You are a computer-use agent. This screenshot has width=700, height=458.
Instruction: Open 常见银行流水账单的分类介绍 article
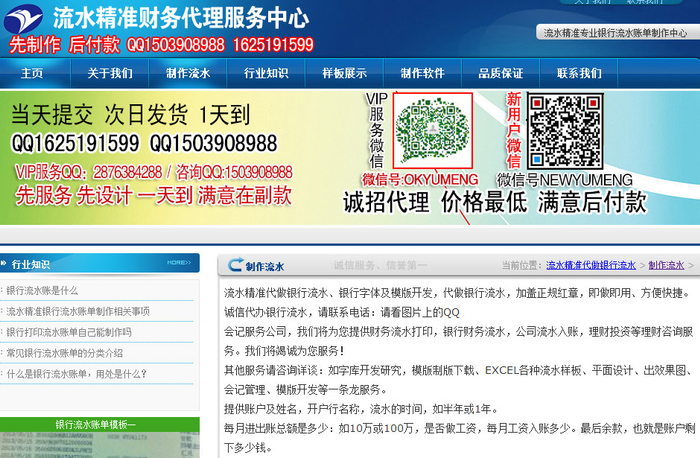click(64, 353)
